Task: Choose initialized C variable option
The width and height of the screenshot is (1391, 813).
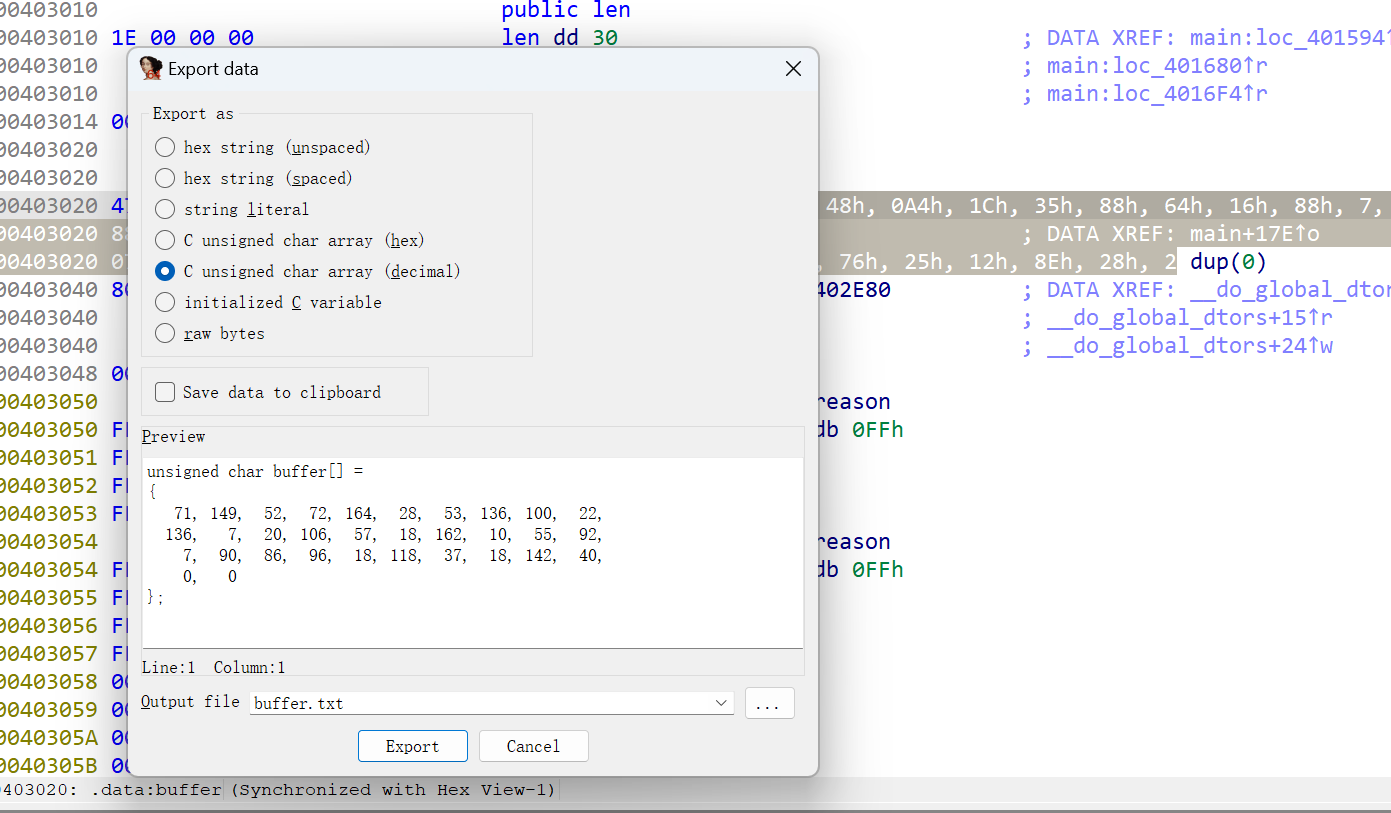Action: click(268, 302)
